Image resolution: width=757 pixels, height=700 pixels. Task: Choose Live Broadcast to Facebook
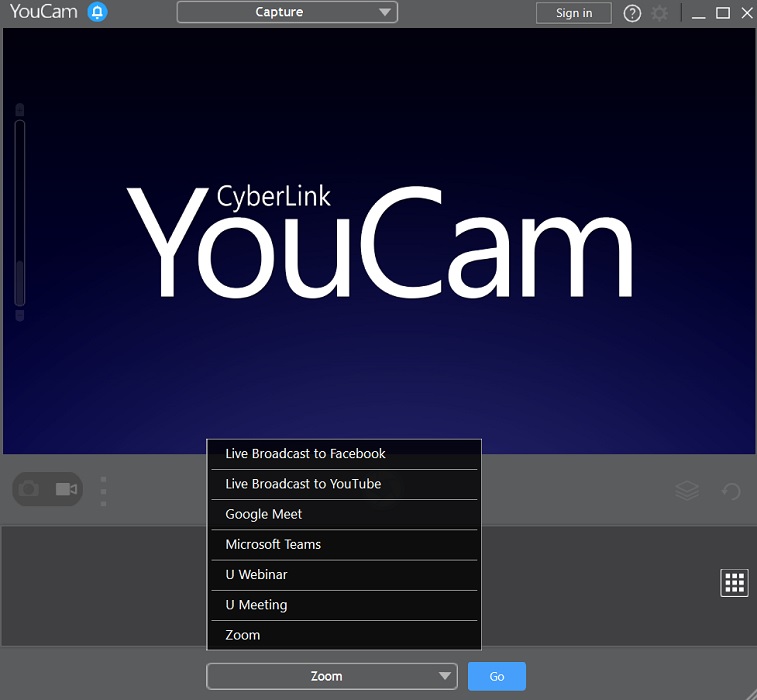pos(344,454)
